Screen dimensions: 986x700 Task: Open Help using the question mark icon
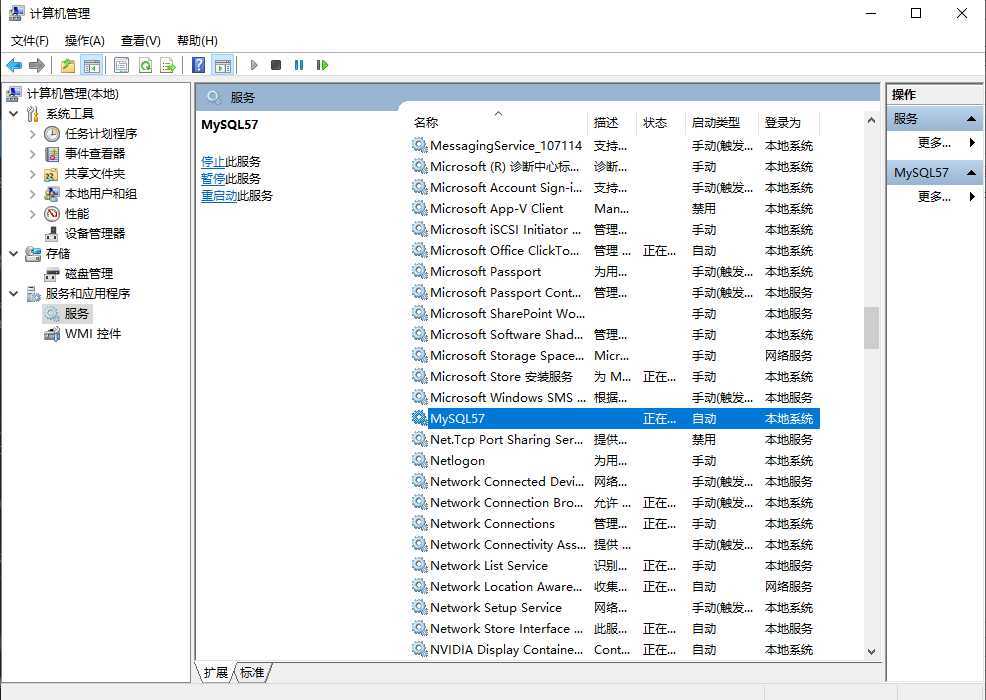click(198, 65)
